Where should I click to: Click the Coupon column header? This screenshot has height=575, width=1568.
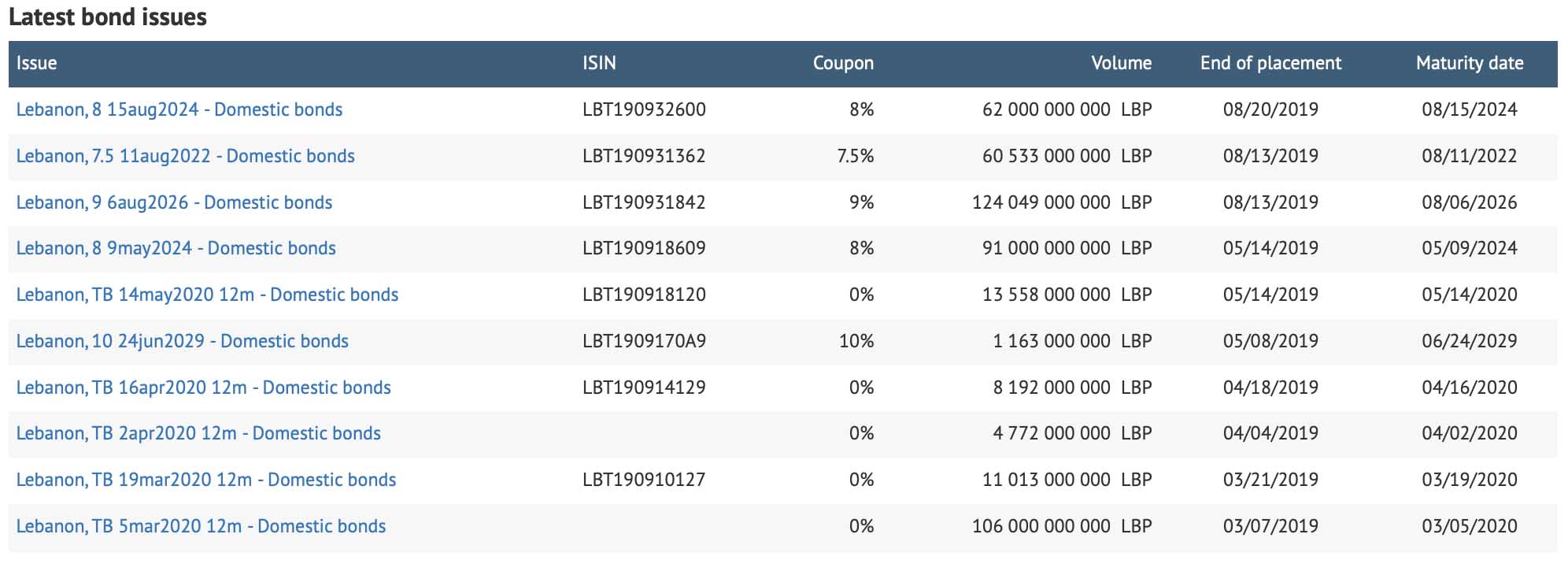[x=843, y=63]
